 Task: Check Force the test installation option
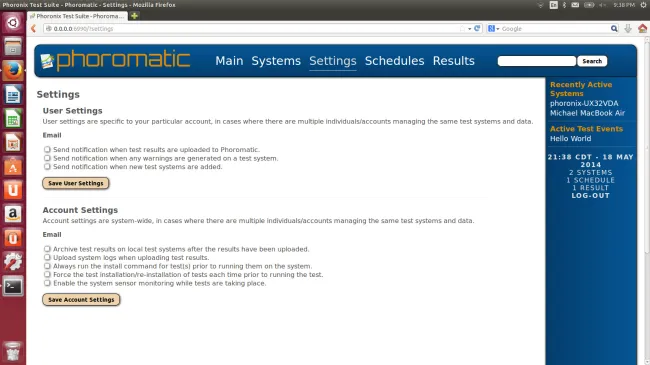click(47, 274)
